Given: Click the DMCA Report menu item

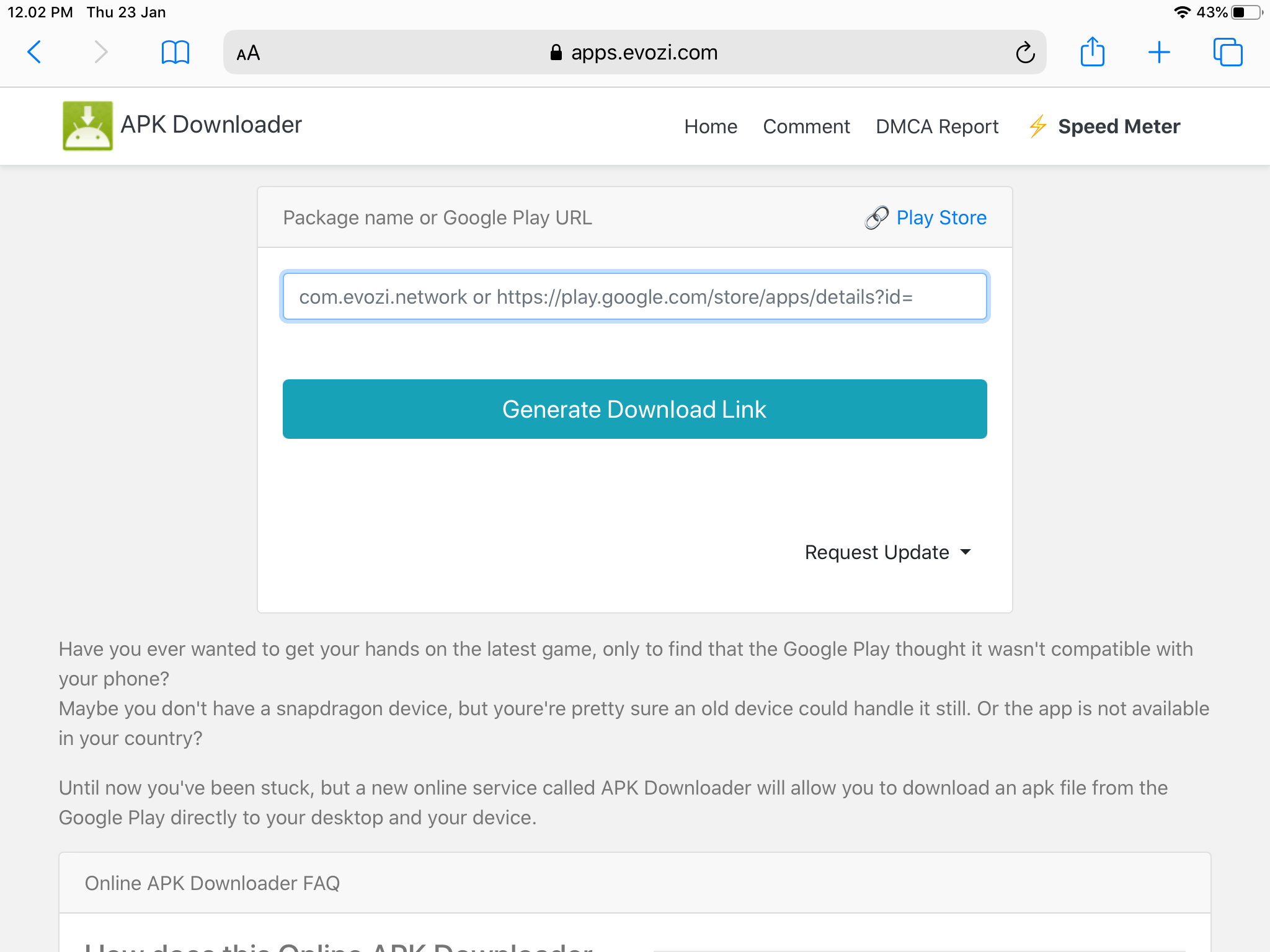Looking at the screenshot, I should [936, 126].
